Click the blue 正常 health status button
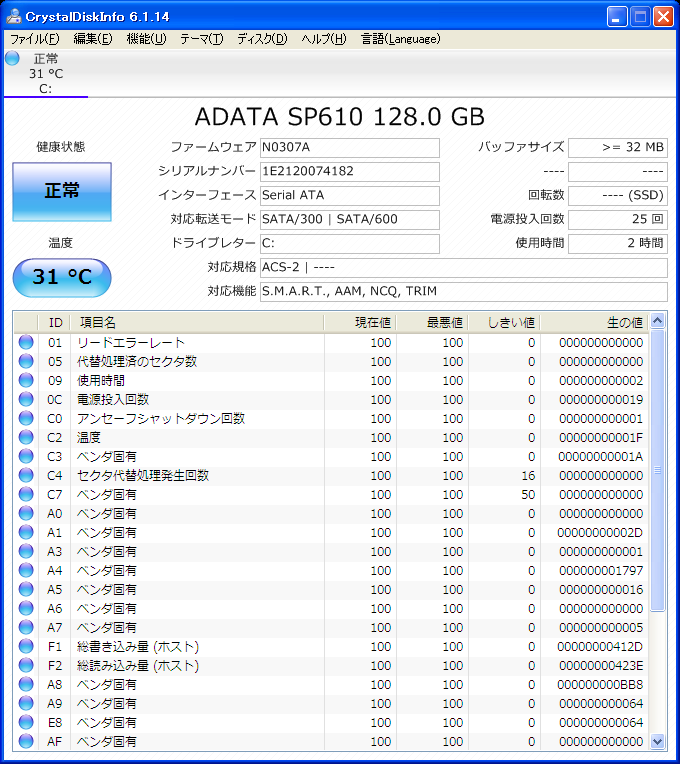The image size is (680, 764). pos(62,191)
